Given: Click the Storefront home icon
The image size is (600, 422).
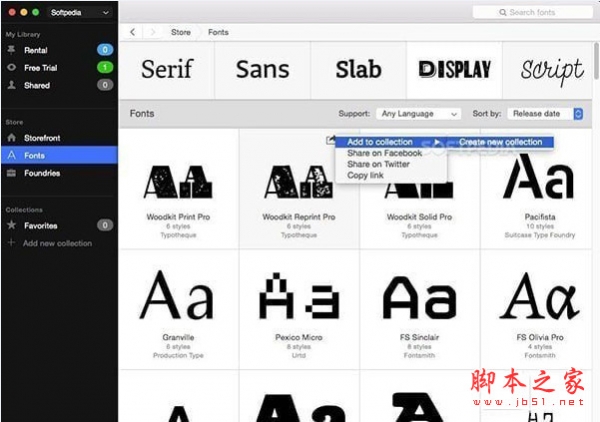Looking at the screenshot, I should pyautogui.click(x=11, y=137).
